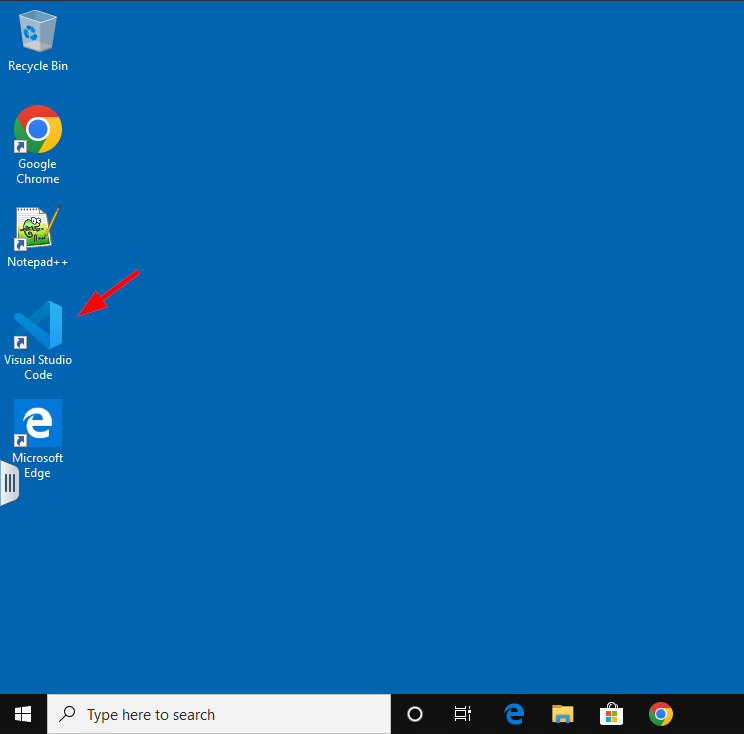Click the 'Microsoft Edge' desktop label text

point(38,465)
